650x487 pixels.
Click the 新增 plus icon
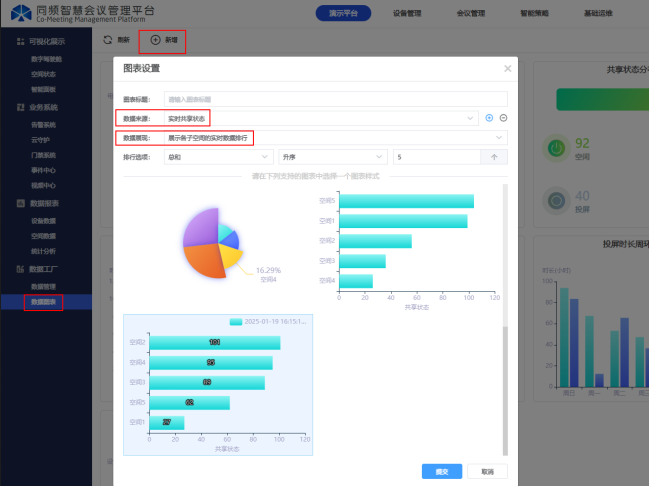(155, 40)
